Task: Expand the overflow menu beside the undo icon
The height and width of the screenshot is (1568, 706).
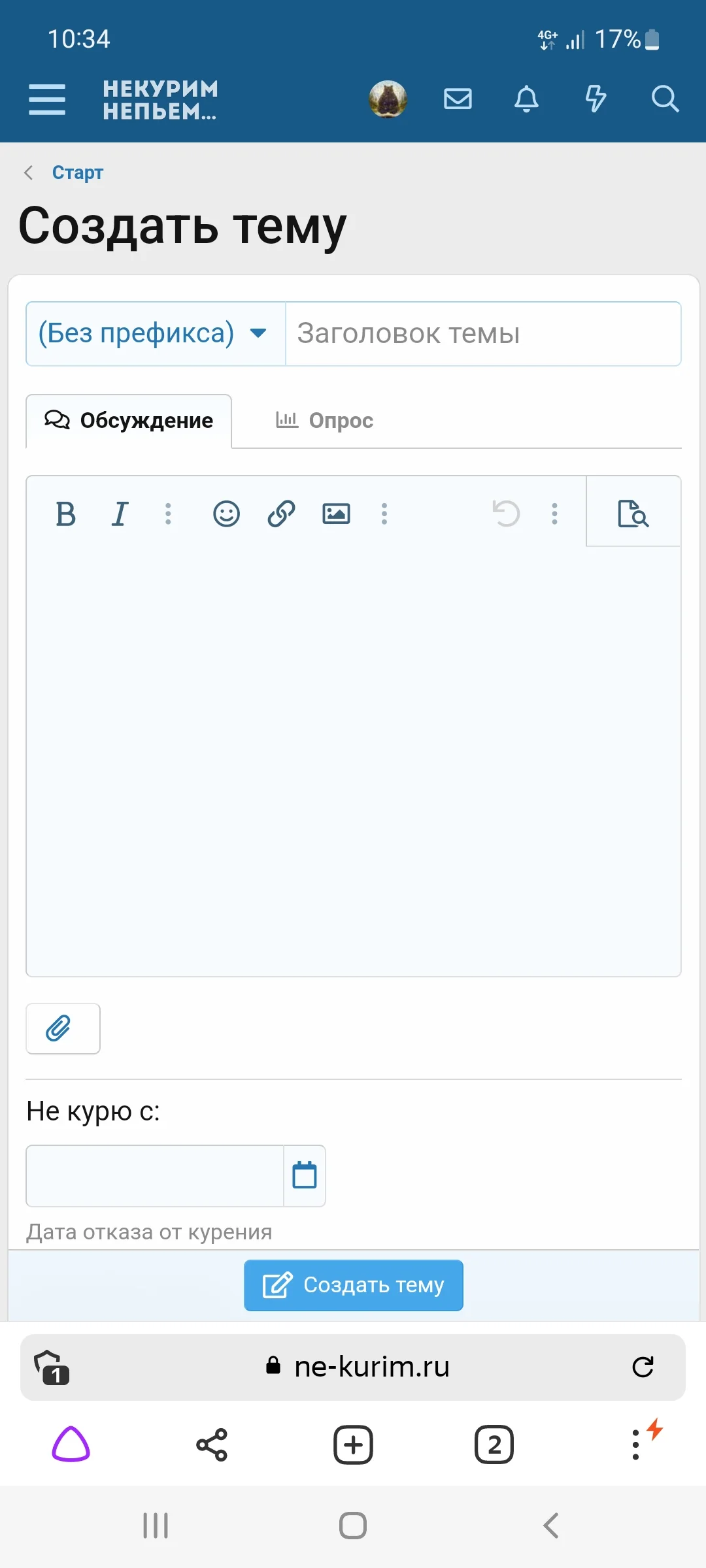Action: click(554, 514)
